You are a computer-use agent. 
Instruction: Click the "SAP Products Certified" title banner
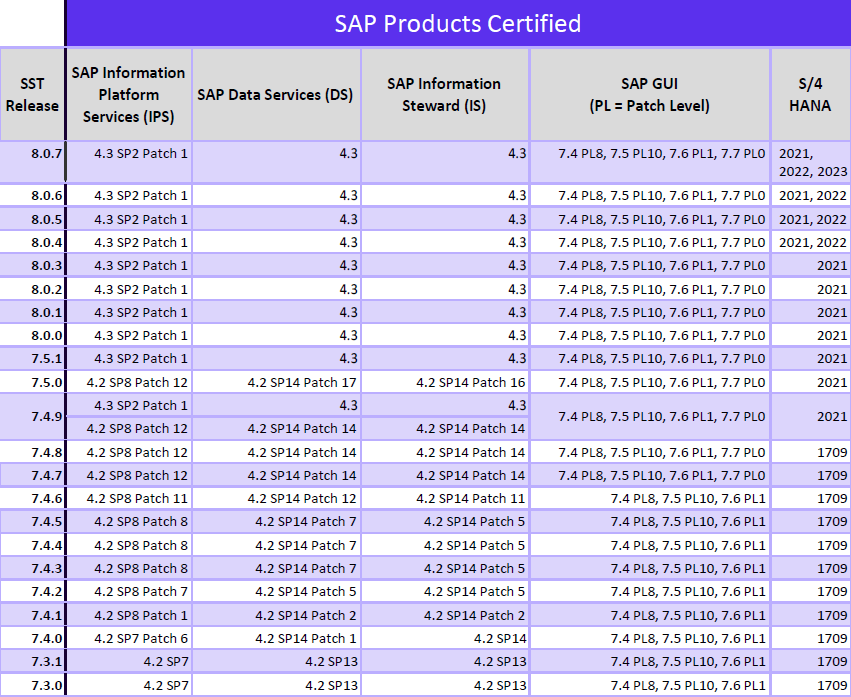pos(458,23)
